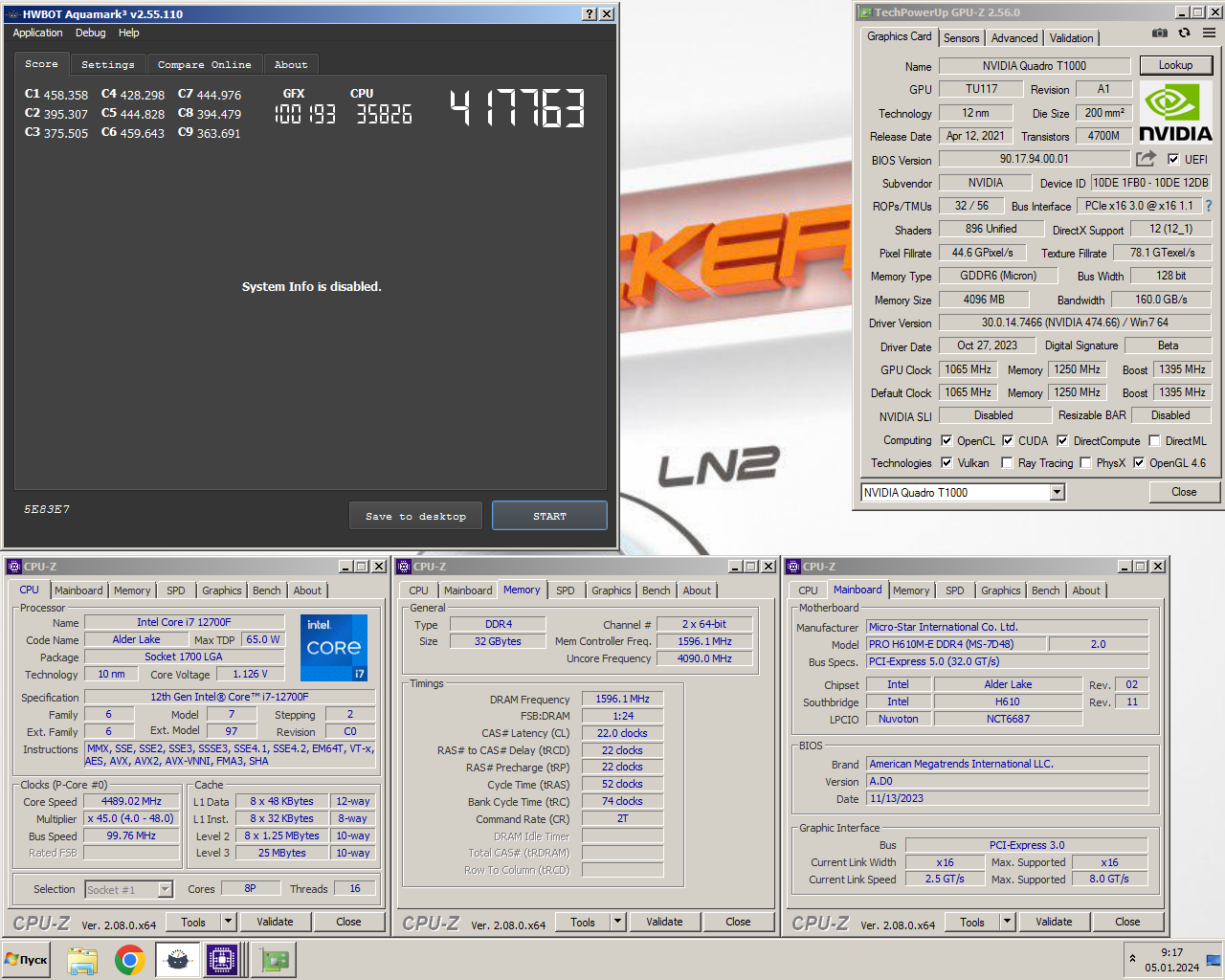Image resolution: width=1225 pixels, height=980 pixels.
Task: Expand the Tools arrow in the Mainboard-tab CPU-Z window
Action: [1007, 922]
